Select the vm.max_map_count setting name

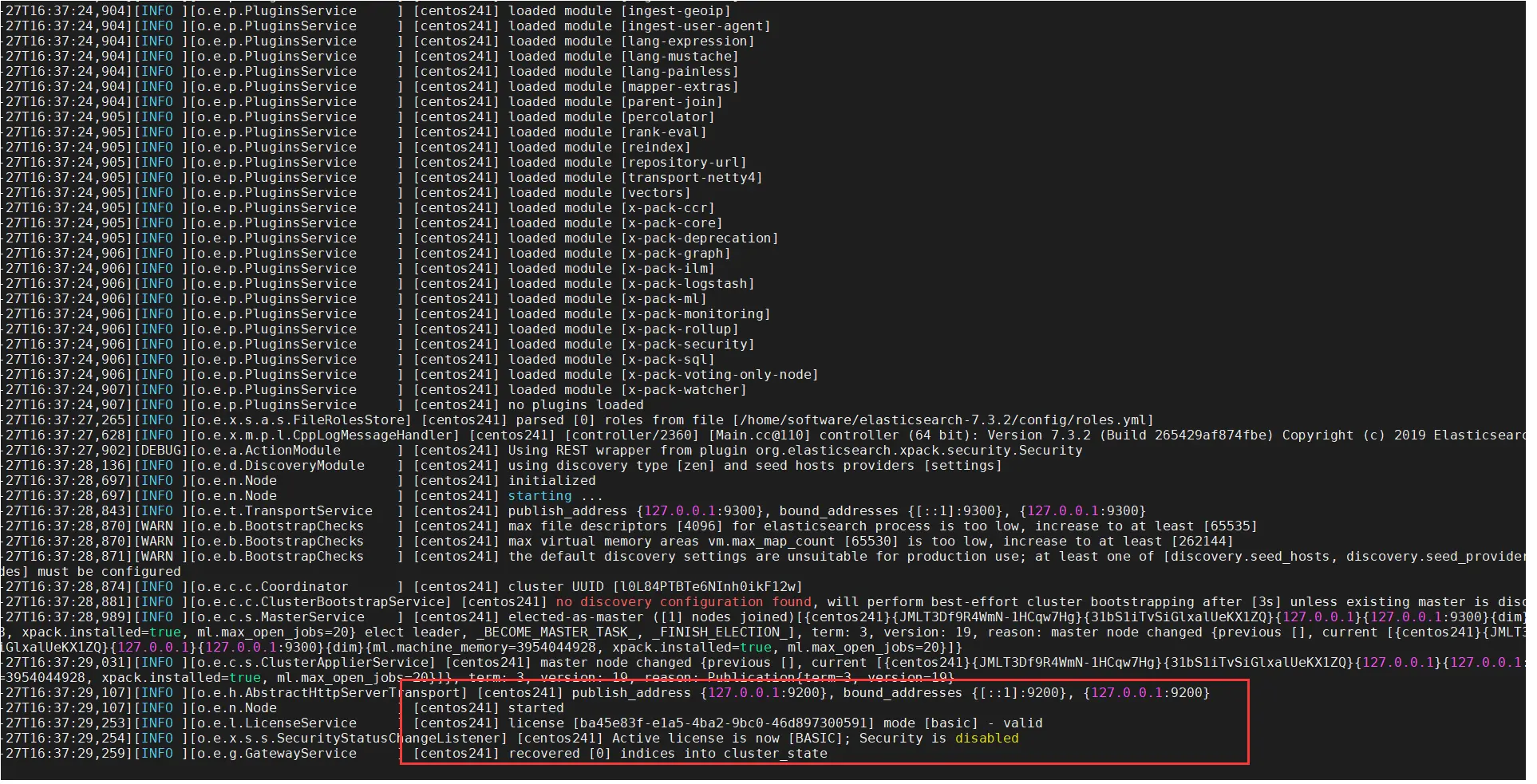(772, 542)
